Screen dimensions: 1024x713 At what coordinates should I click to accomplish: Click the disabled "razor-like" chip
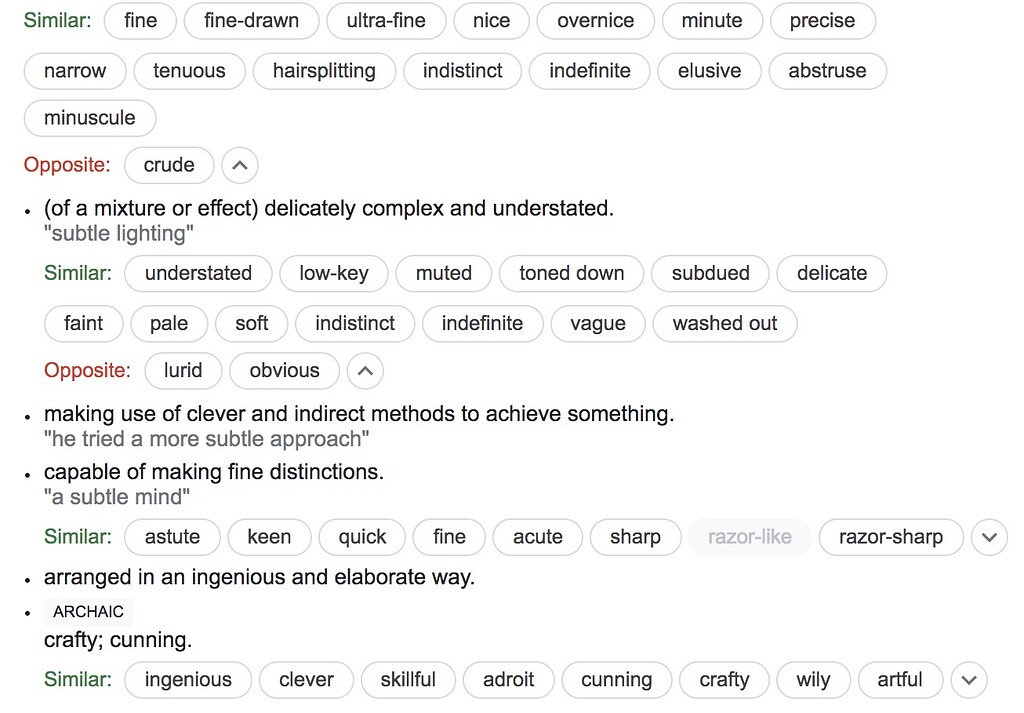click(x=750, y=537)
